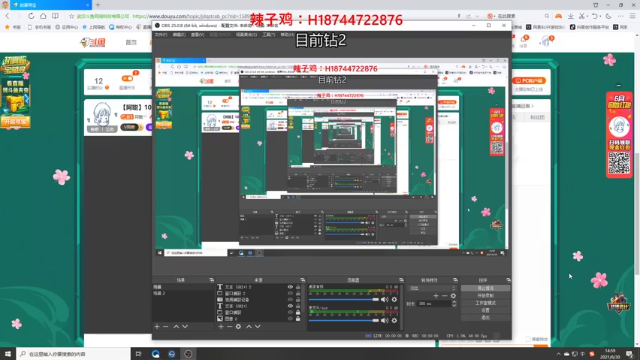
Task: Click the browser home icon
Action: tap(43, 16)
